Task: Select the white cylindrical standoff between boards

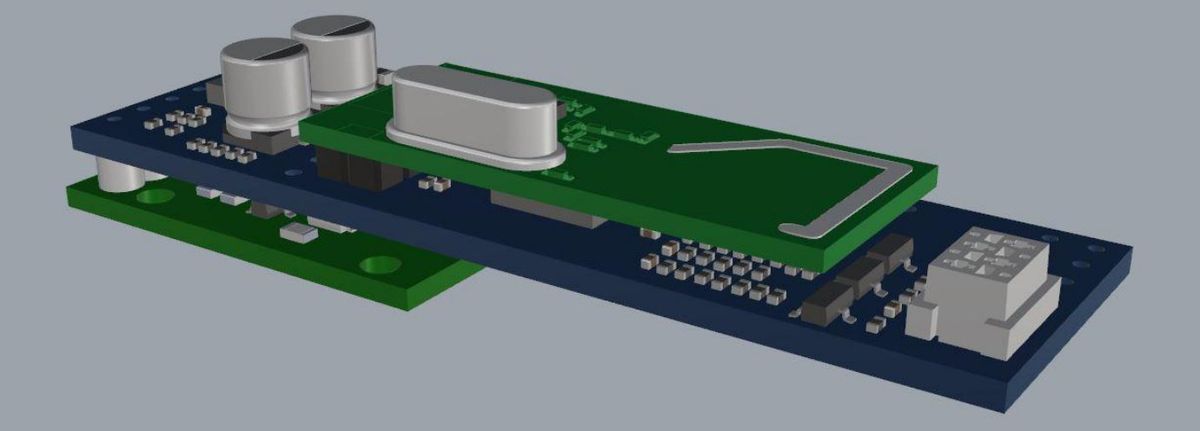Action: (x=122, y=173)
